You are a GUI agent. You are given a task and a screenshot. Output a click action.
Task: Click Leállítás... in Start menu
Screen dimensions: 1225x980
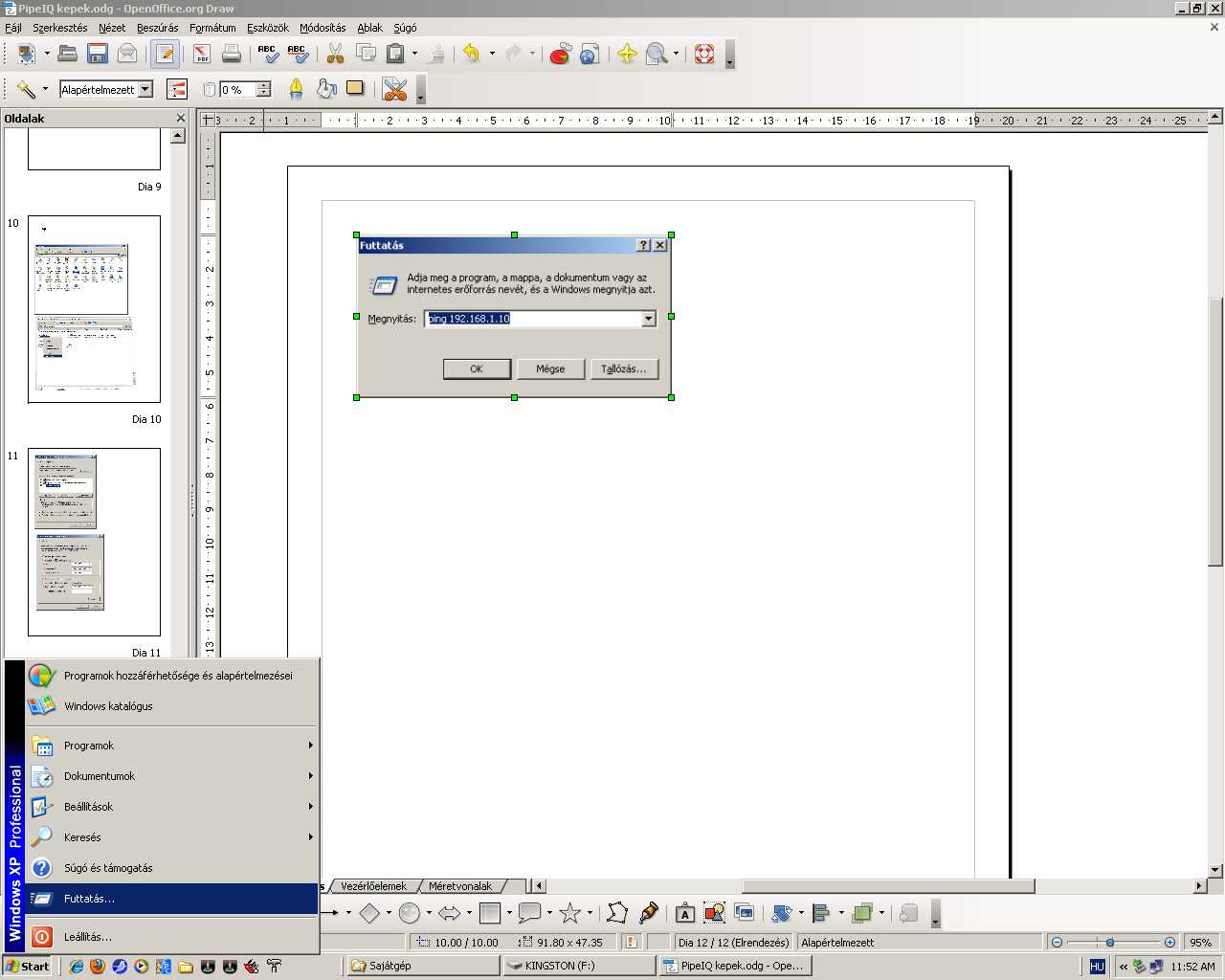tap(172, 937)
